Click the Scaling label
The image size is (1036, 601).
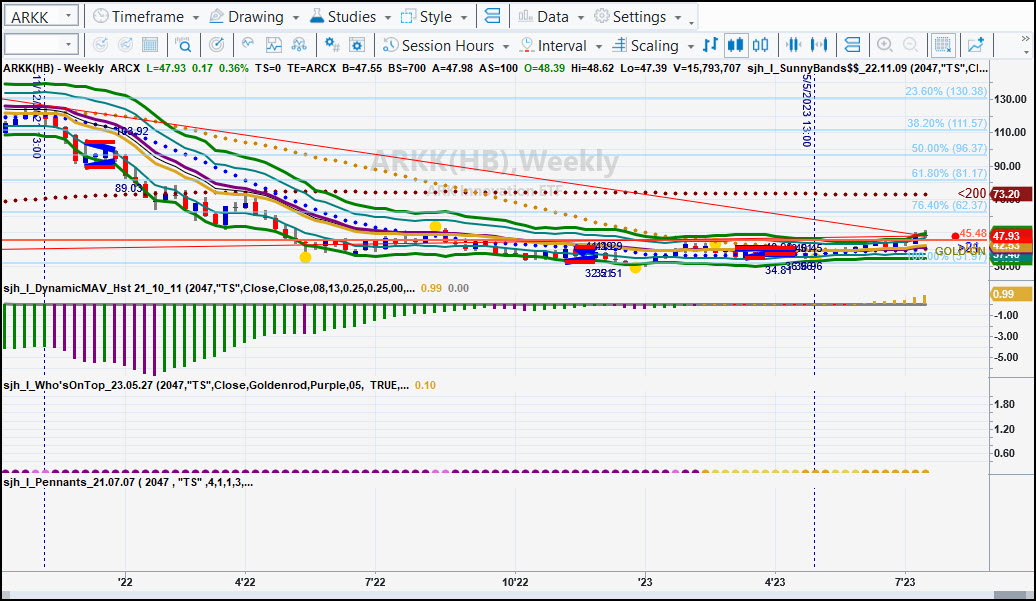tap(655, 46)
